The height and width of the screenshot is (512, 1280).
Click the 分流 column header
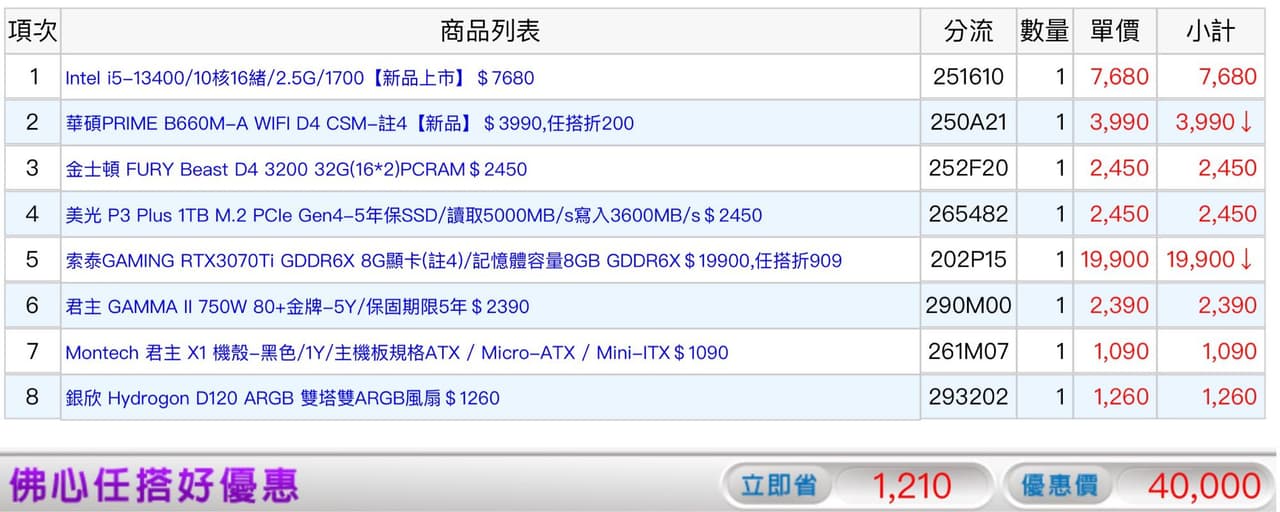968,31
